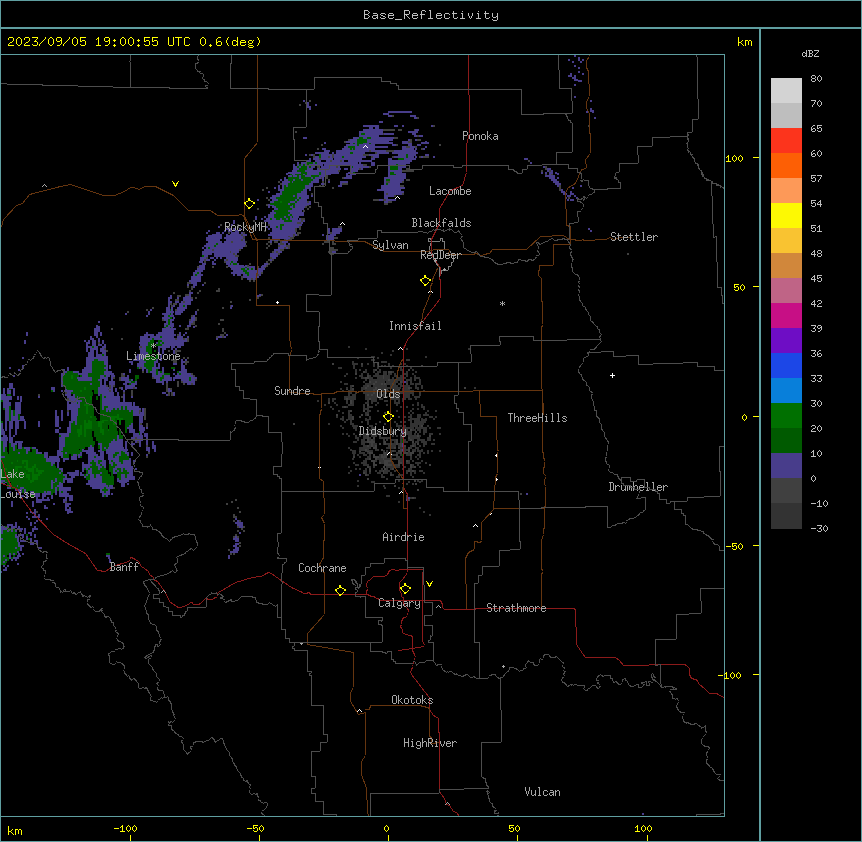
Task: Click the Sylvan label on map
Action: [x=390, y=245]
